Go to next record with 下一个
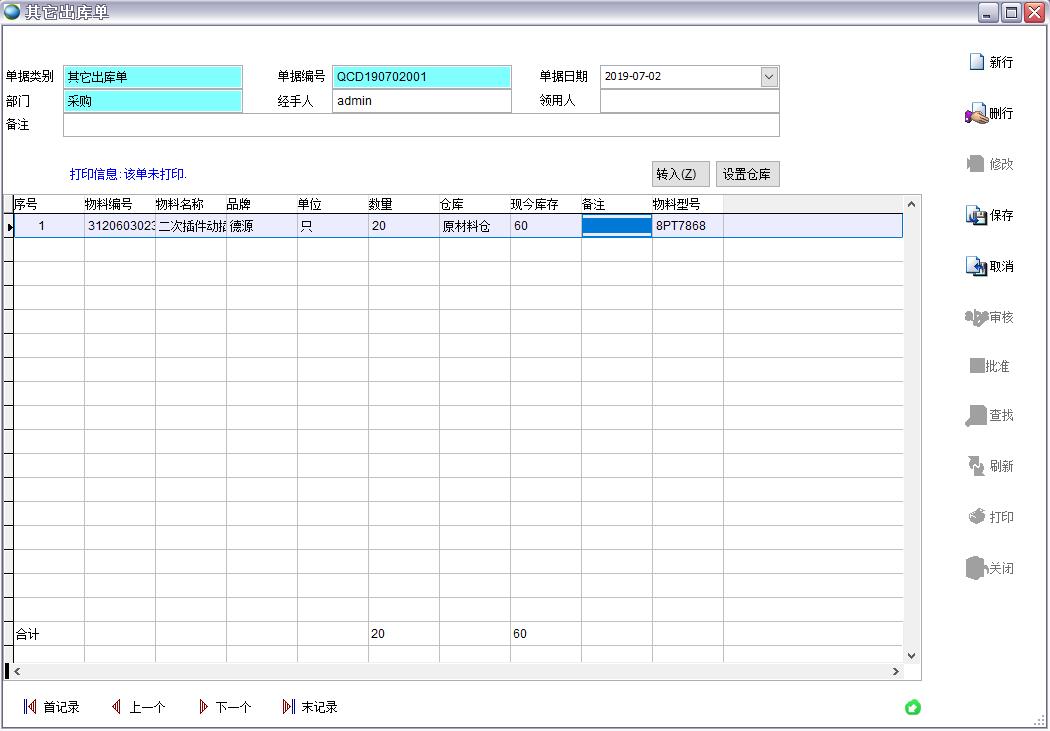The image size is (1050, 731). click(225, 707)
